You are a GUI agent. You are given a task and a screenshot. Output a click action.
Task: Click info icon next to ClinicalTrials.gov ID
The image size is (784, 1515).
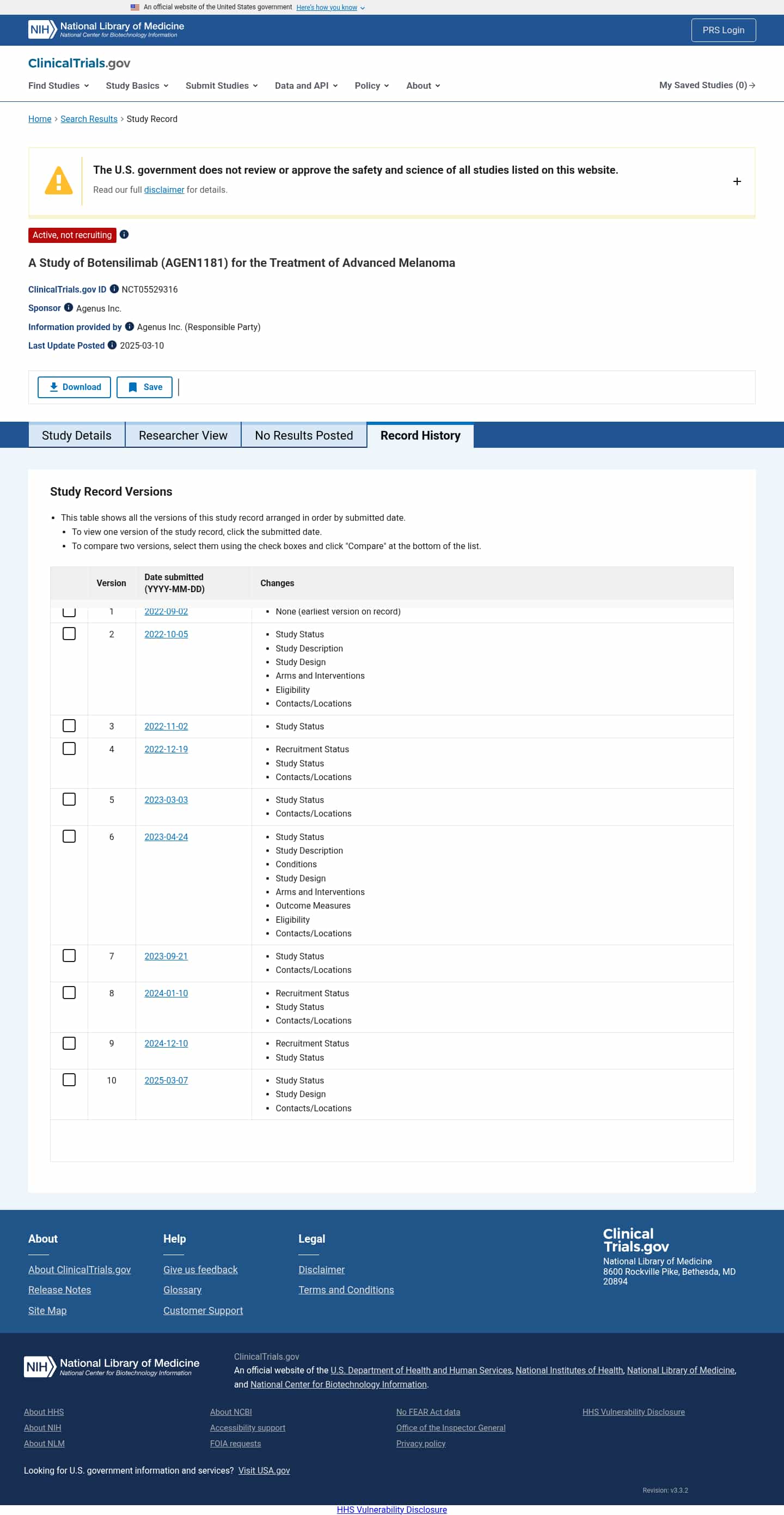tap(114, 289)
